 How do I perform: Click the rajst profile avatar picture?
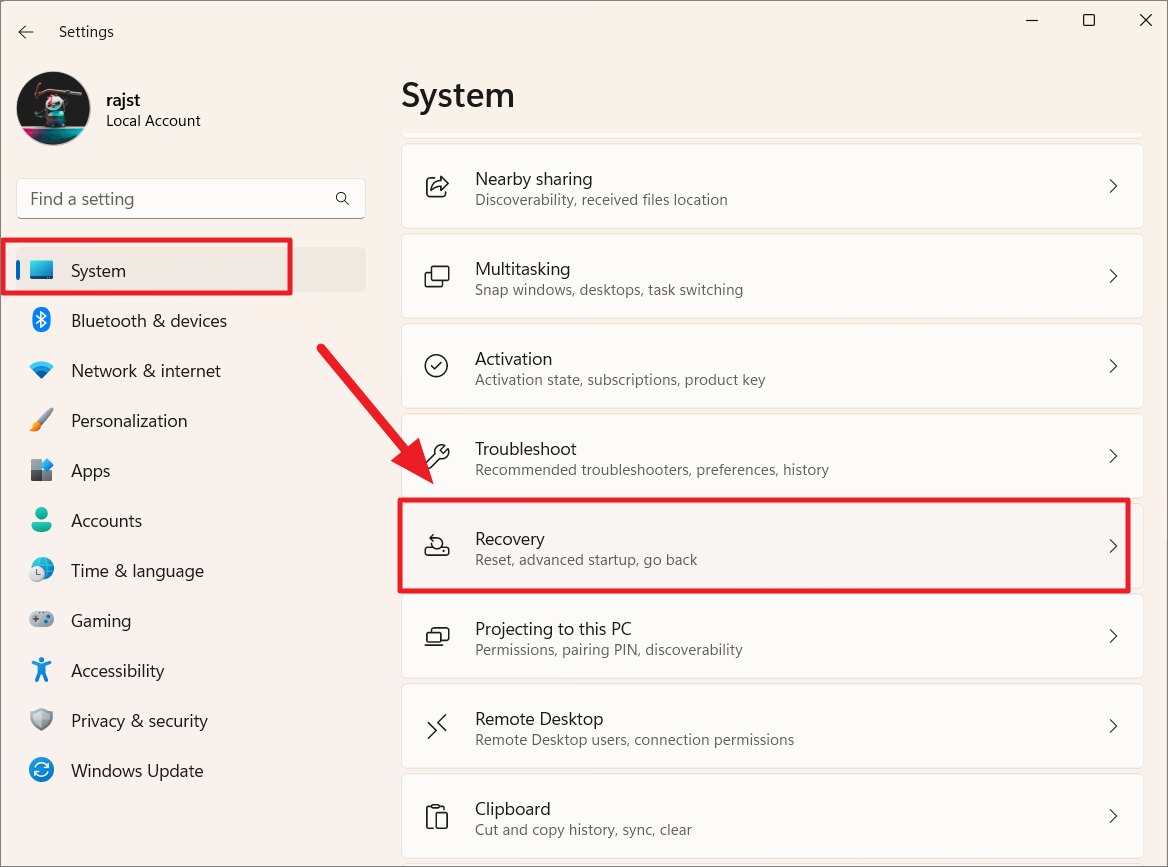click(x=54, y=109)
